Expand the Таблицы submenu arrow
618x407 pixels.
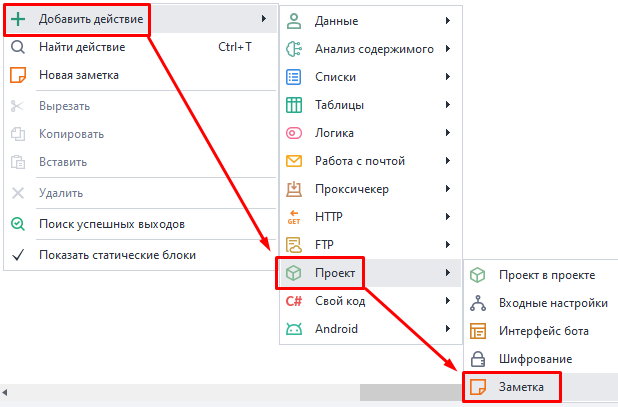pos(448,104)
